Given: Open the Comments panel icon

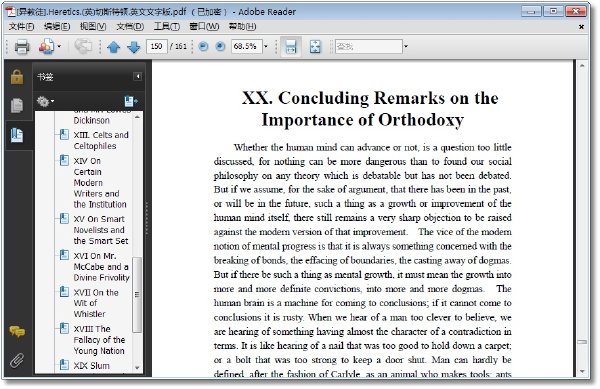Looking at the screenshot, I should pos(17,331).
